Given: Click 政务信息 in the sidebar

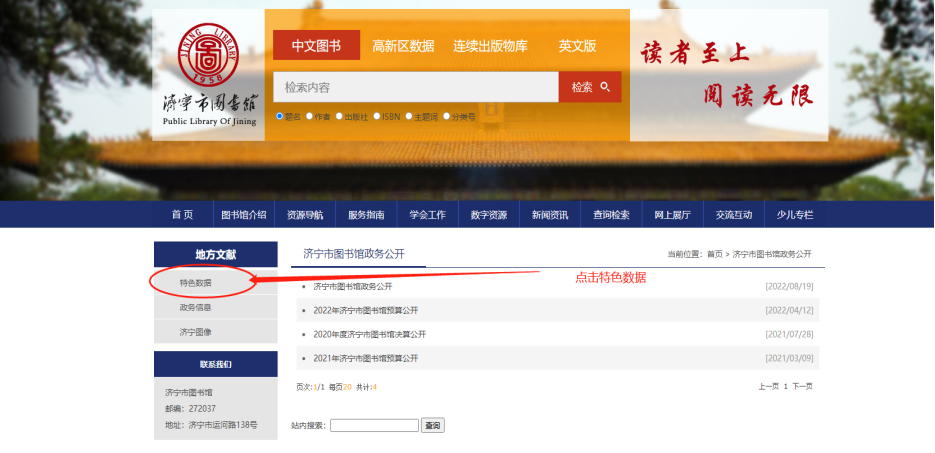Looking at the screenshot, I should coord(196,308).
